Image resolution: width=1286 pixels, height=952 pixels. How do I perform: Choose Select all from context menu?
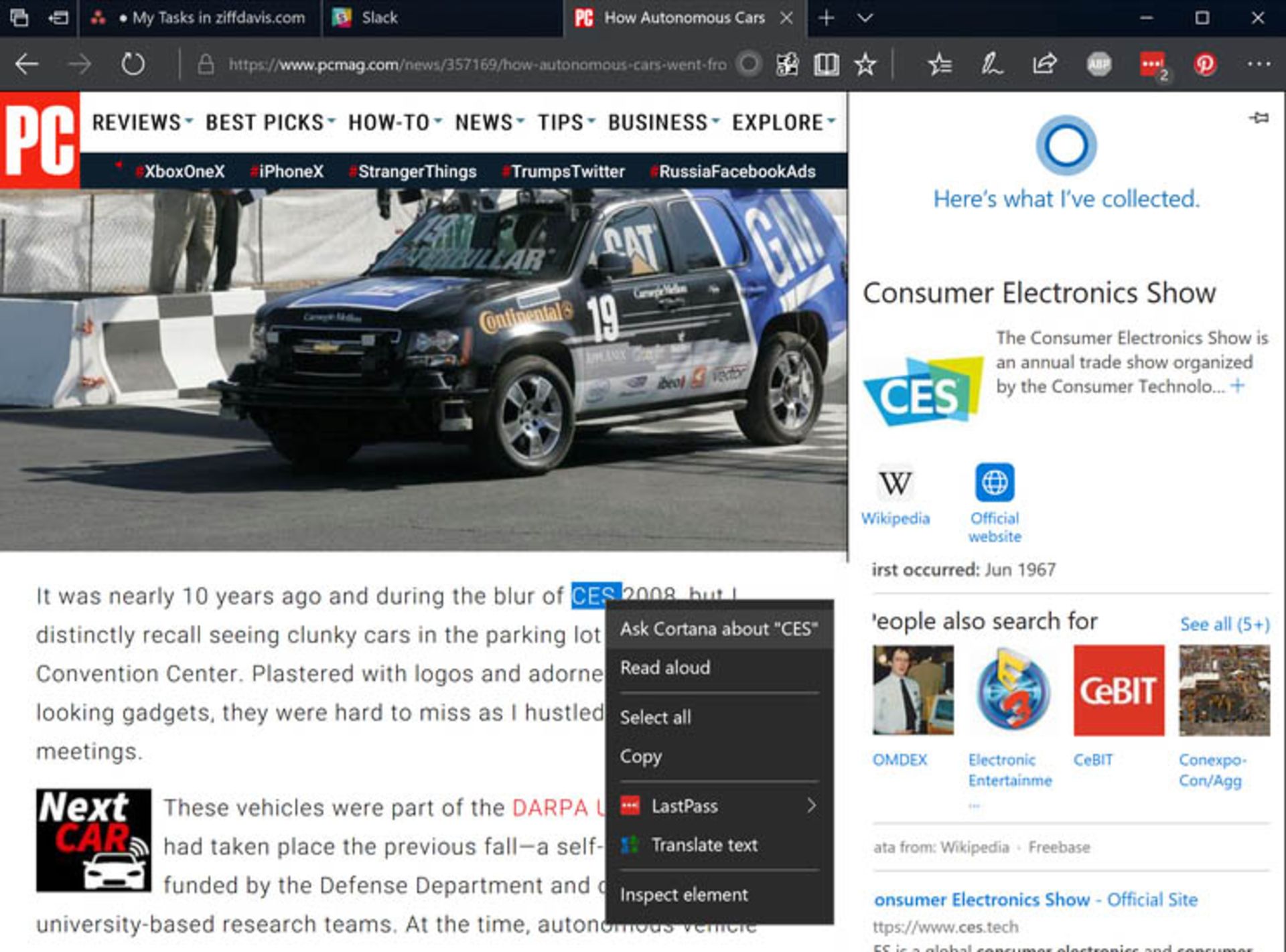(x=719, y=718)
